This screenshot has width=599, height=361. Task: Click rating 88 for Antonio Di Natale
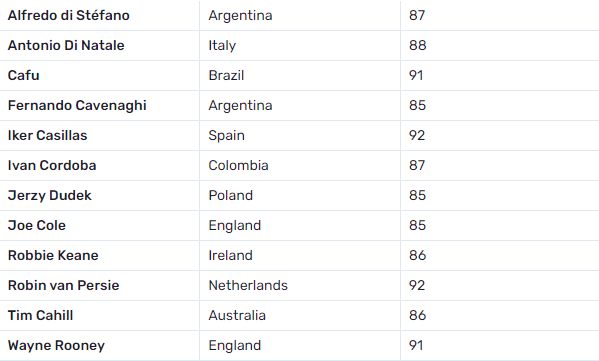pos(418,45)
